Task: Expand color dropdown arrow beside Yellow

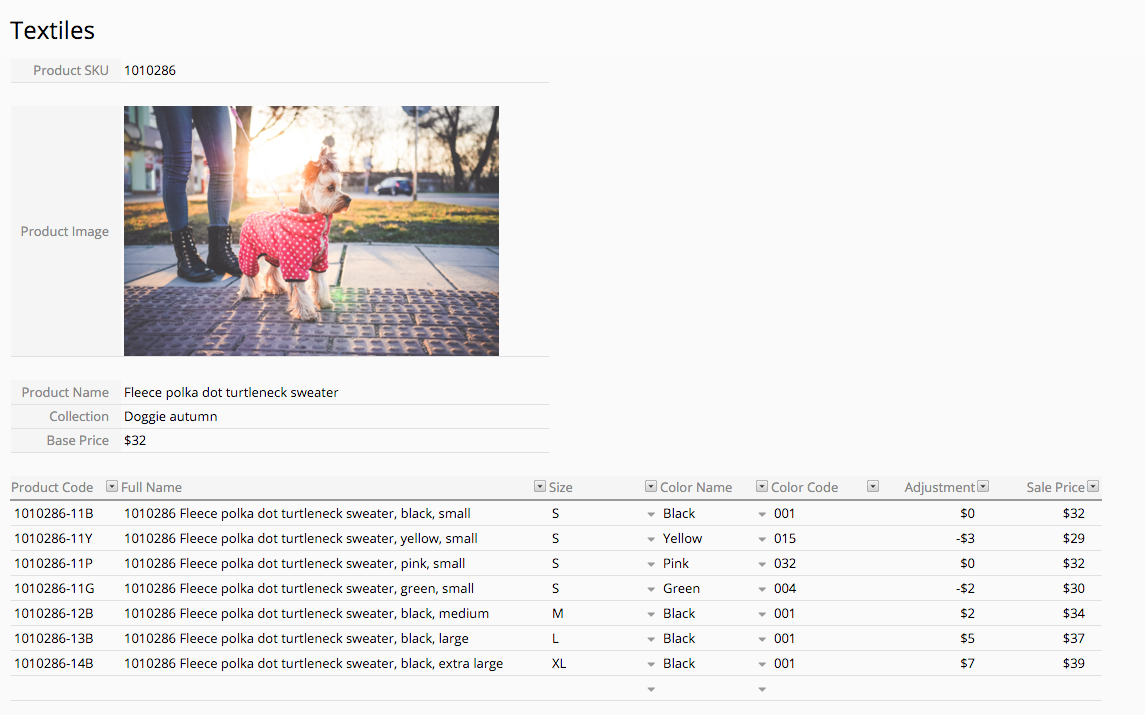Action: click(x=762, y=539)
